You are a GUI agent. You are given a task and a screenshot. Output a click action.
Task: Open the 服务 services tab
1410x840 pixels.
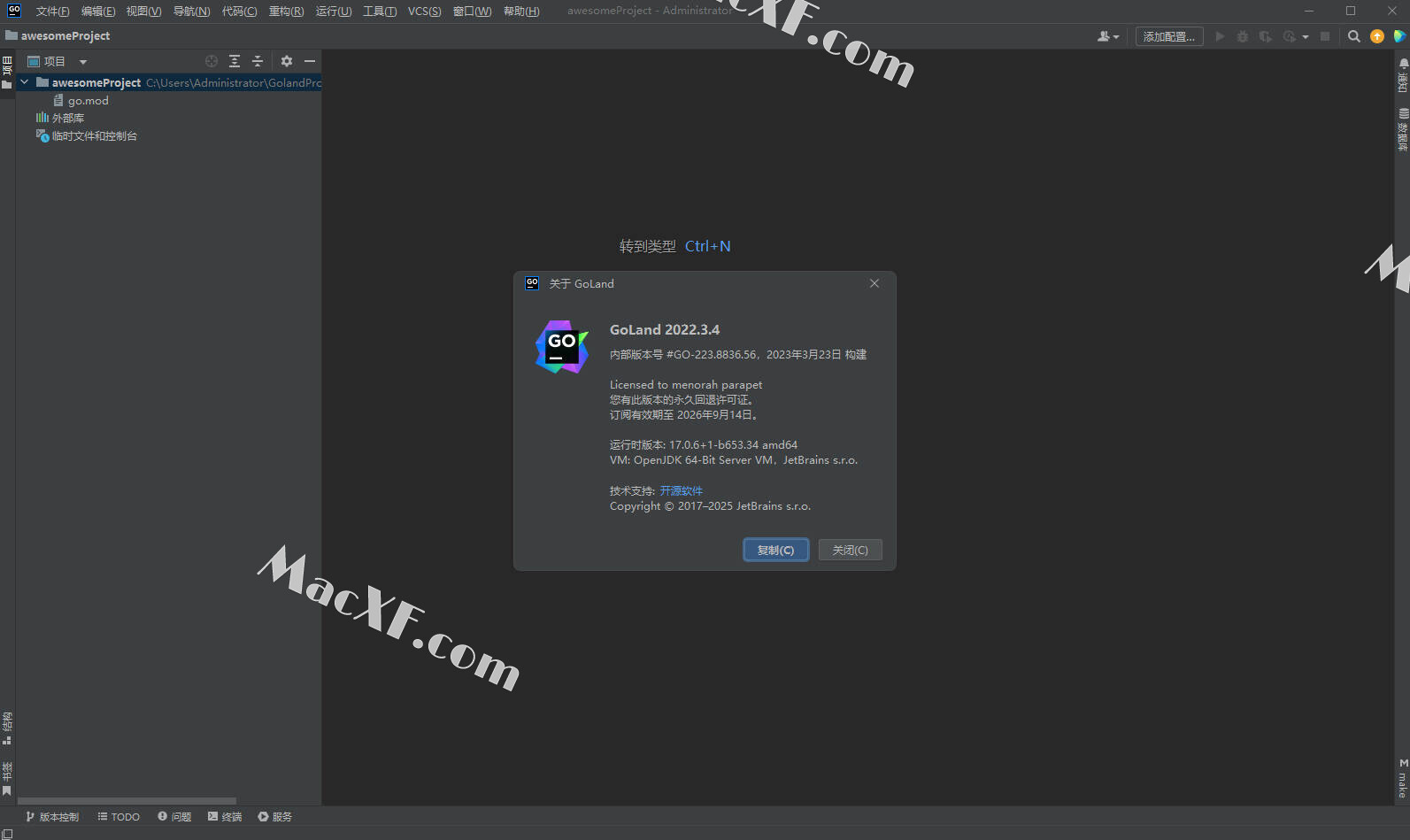274,817
